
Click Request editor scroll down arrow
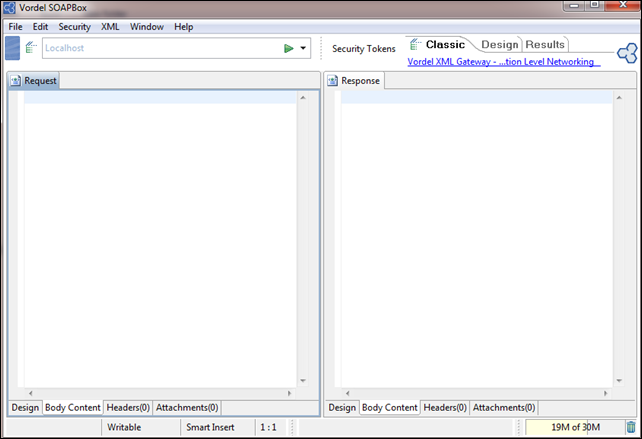click(303, 380)
